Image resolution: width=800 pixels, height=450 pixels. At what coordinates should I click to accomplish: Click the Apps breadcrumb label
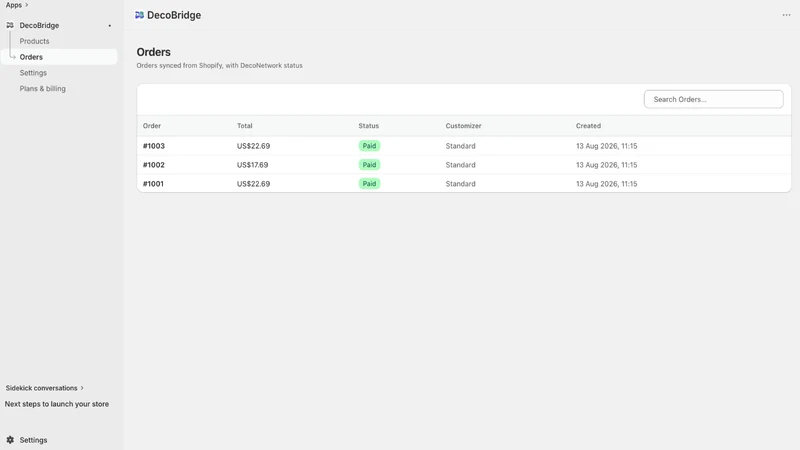14,5
